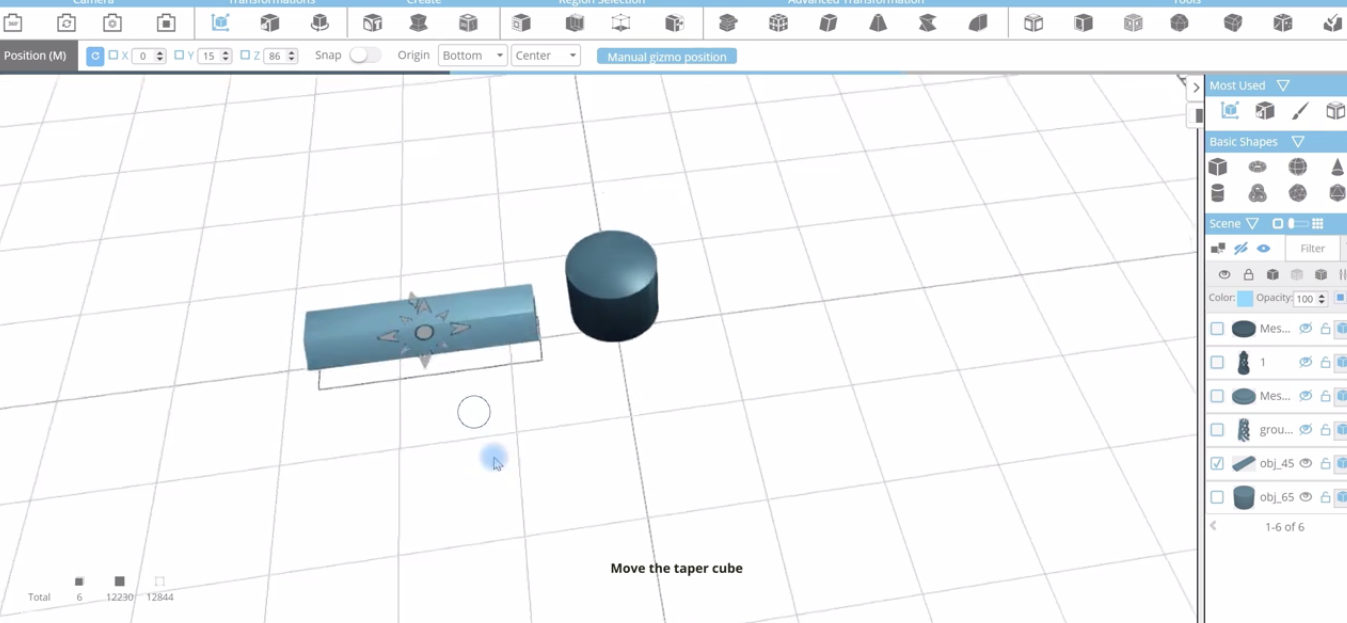
Task: Click the reset position button beside X
Action: coord(95,56)
